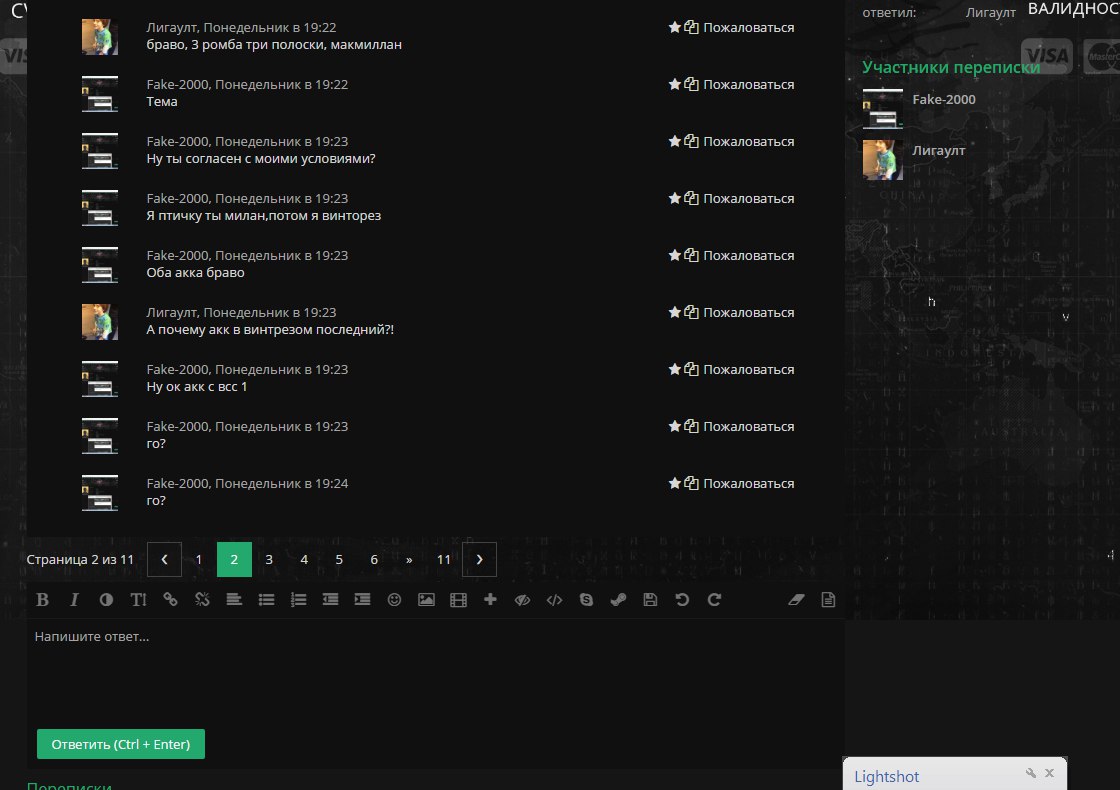Copy icon for 'браво, 3 ромба три полоски, макмиллан'
The image size is (1120, 790).
coord(691,27)
